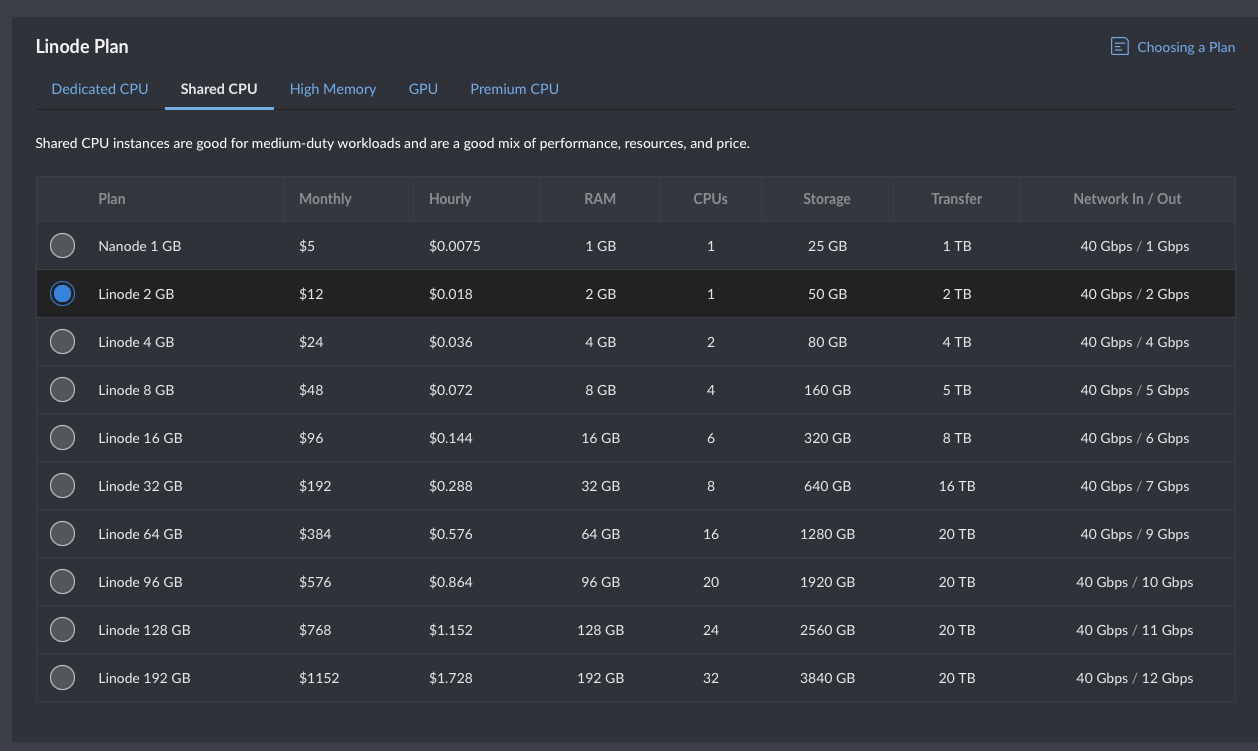
Task: Click the $12 monthly price
Action: coord(311,294)
